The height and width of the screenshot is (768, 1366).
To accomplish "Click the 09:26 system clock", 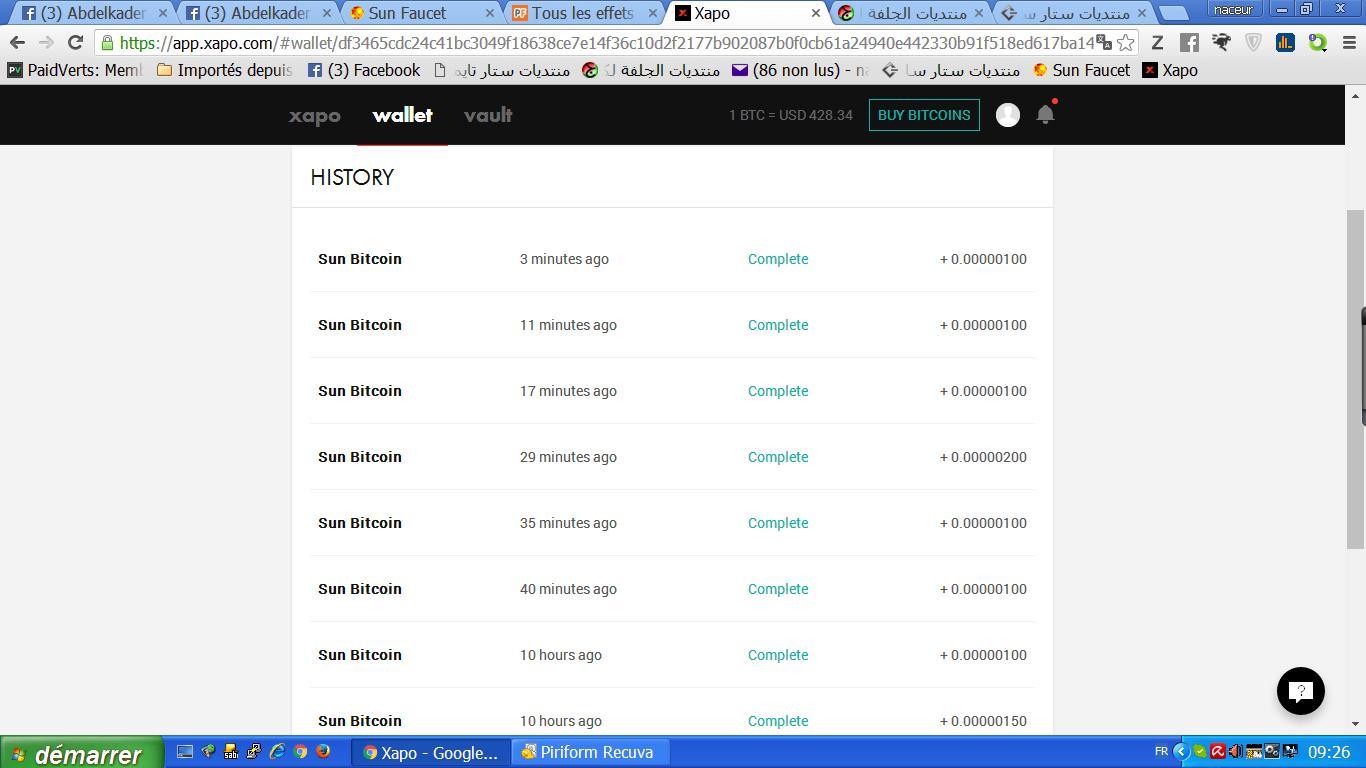I will 1329,752.
